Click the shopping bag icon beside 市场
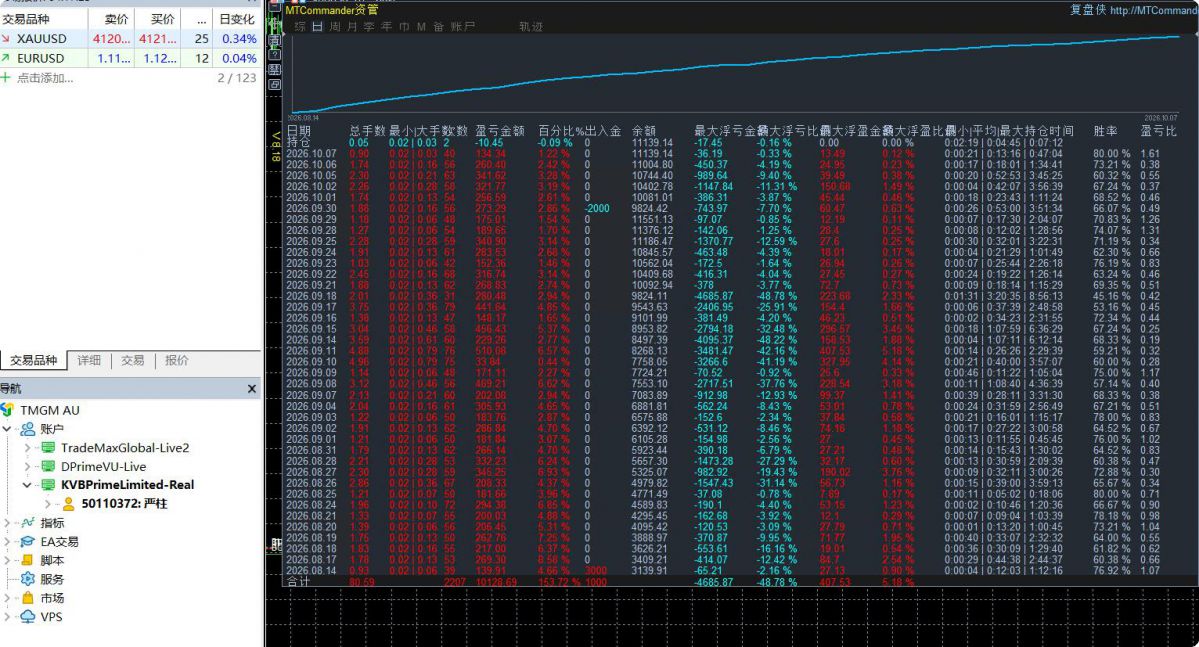The height and width of the screenshot is (647, 1199). 28,598
